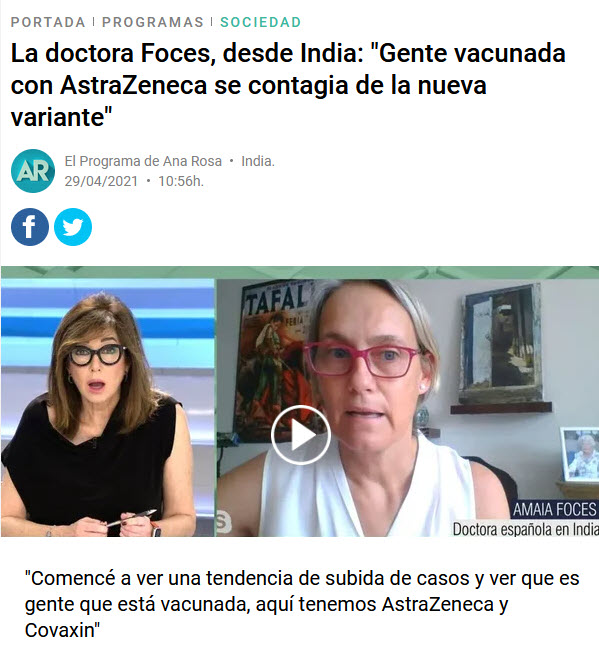Click the AMAIA FOCES name caption
The height and width of the screenshot is (672, 599).
[x=554, y=509]
